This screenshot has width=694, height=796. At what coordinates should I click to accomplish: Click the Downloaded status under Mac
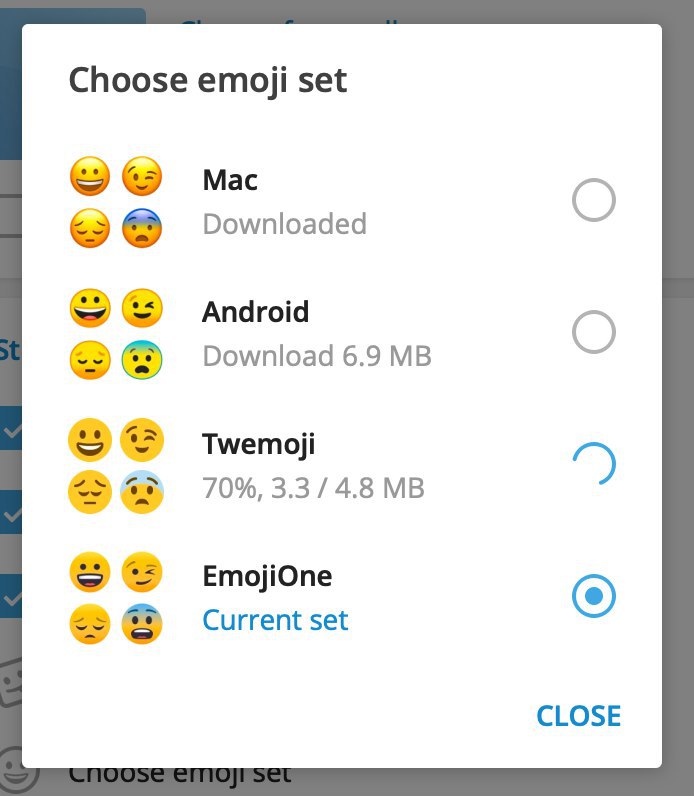[284, 224]
